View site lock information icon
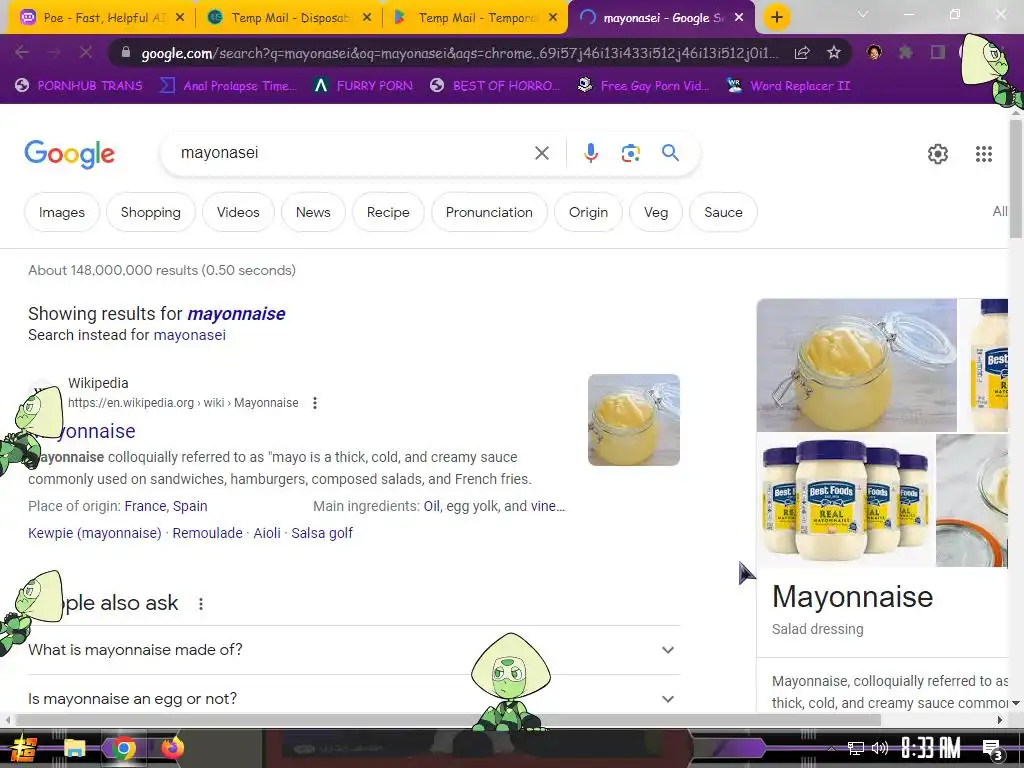Image resolution: width=1024 pixels, height=768 pixels. point(126,53)
